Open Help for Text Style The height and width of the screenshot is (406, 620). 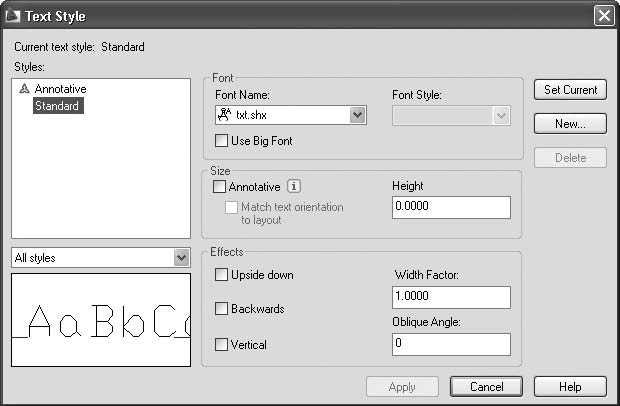click(570, 387)
